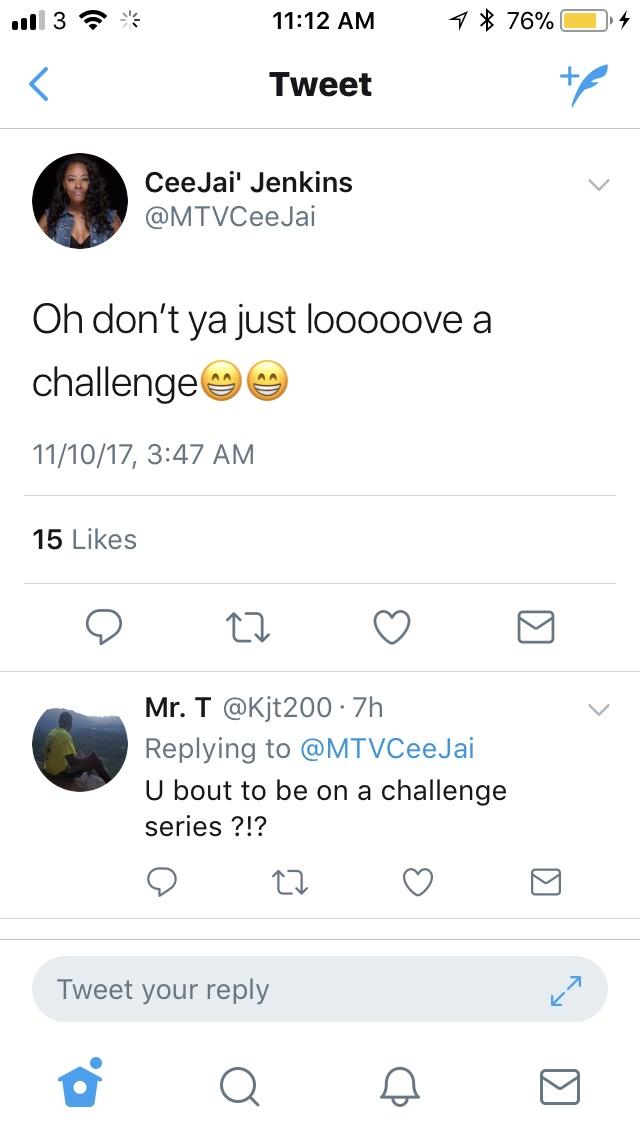Retweet CeeJai' Jenkins's tweet
This screenshot has width=640, height=1136.
pos(247,627)
